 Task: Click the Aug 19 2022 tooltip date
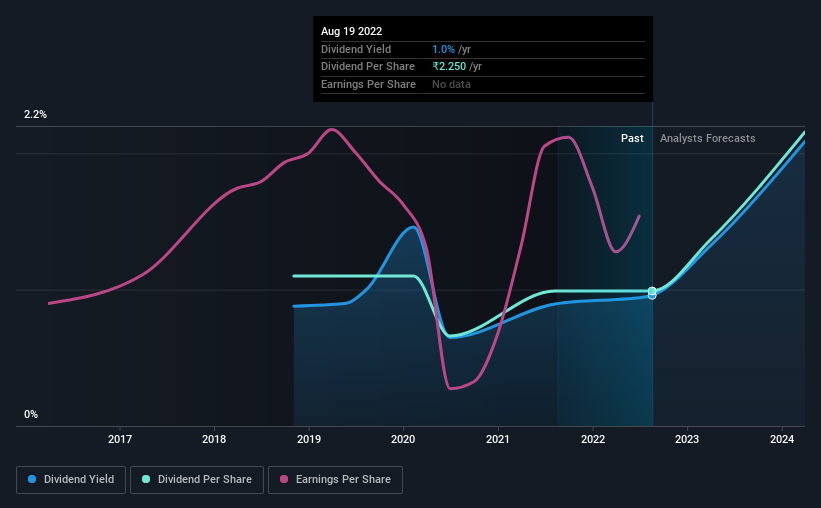click(x=351, y=31)
